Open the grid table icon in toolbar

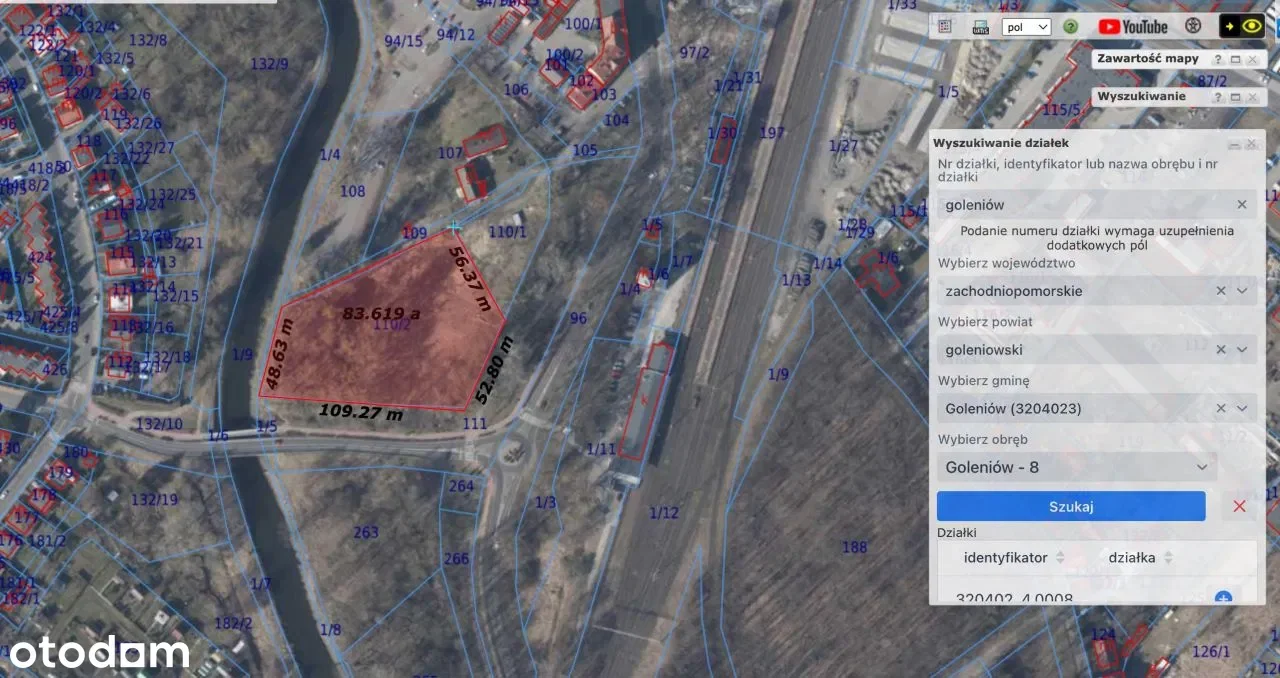pos(945,27)
